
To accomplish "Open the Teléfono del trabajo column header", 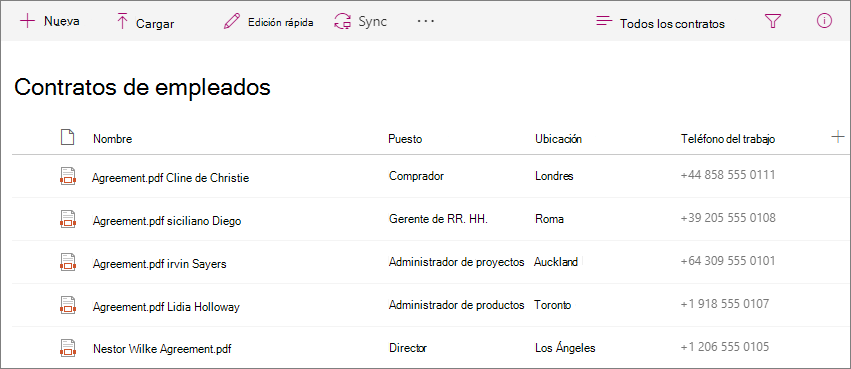I will point(728,139).
